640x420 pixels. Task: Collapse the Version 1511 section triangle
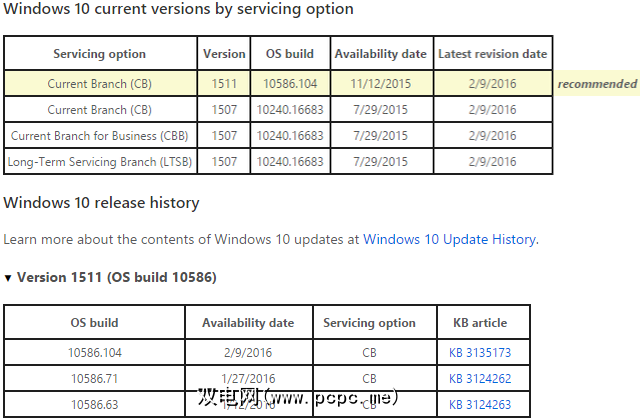pyautogui.click(x=9, y=277)
